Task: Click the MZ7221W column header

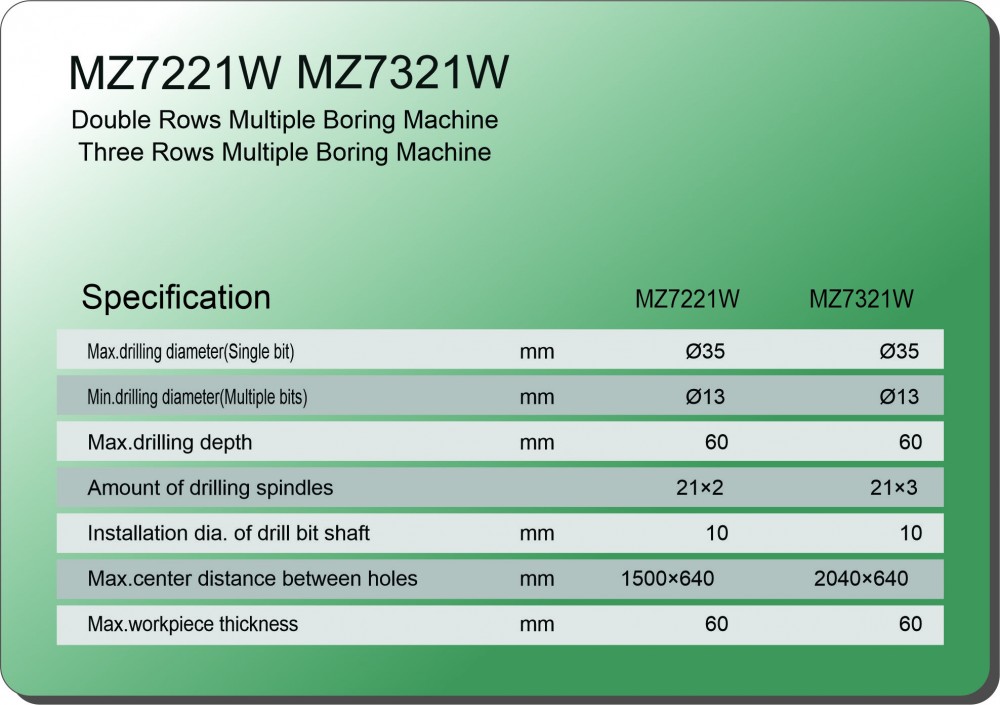Action: (x=688, y=300)
